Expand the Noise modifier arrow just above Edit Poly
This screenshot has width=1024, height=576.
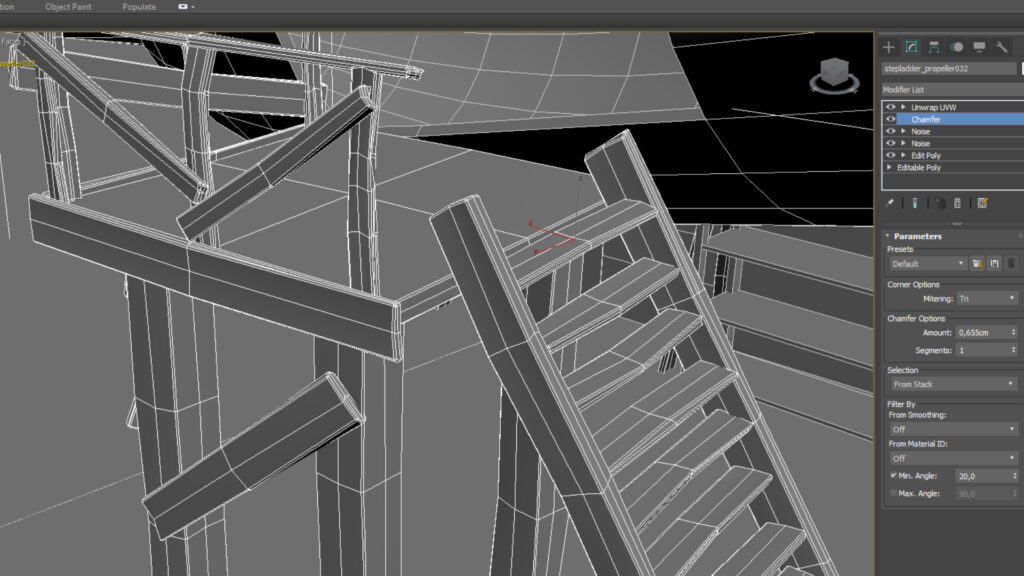click(904, 143)
